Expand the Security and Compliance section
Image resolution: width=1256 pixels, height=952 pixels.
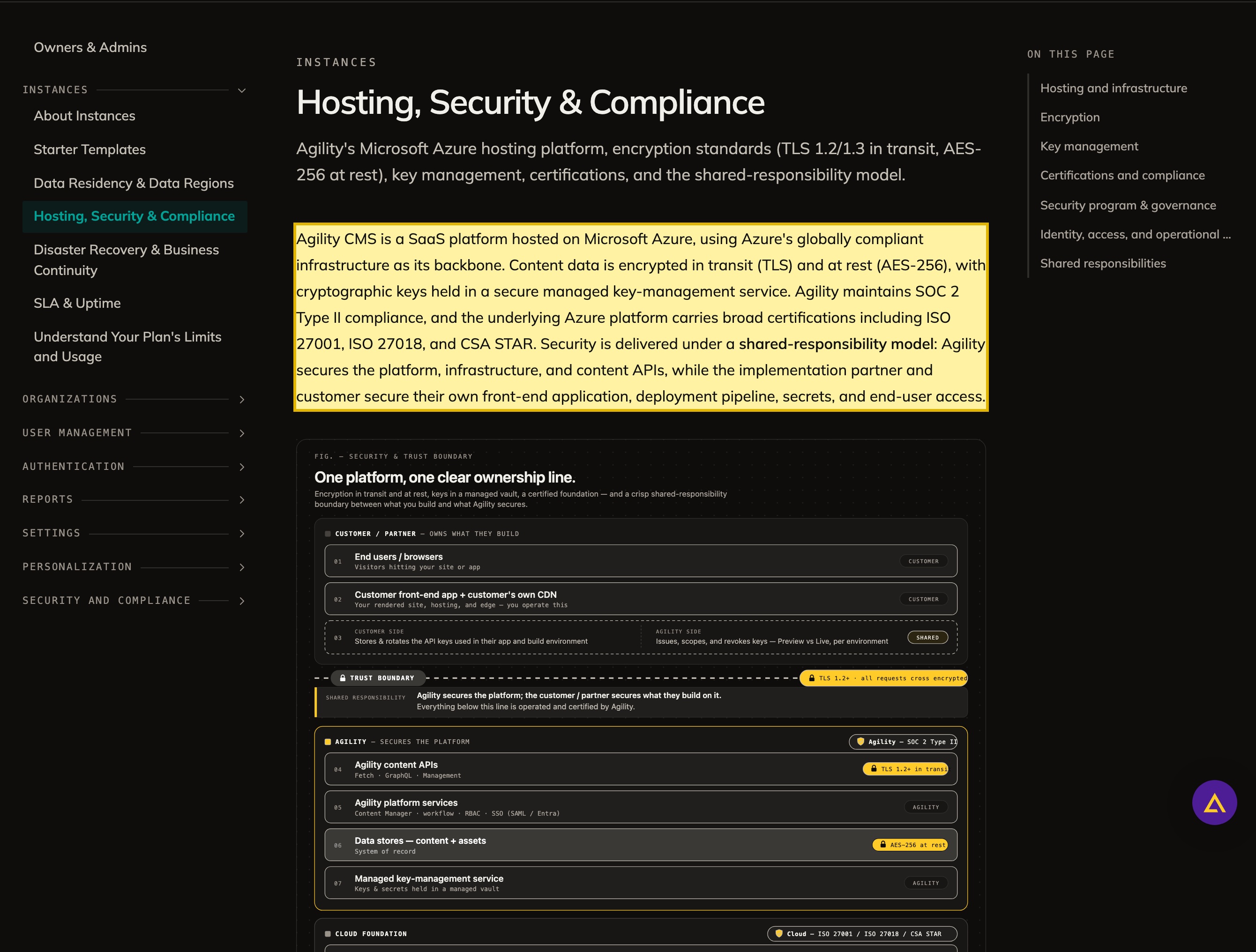click(x=241, y=601)
